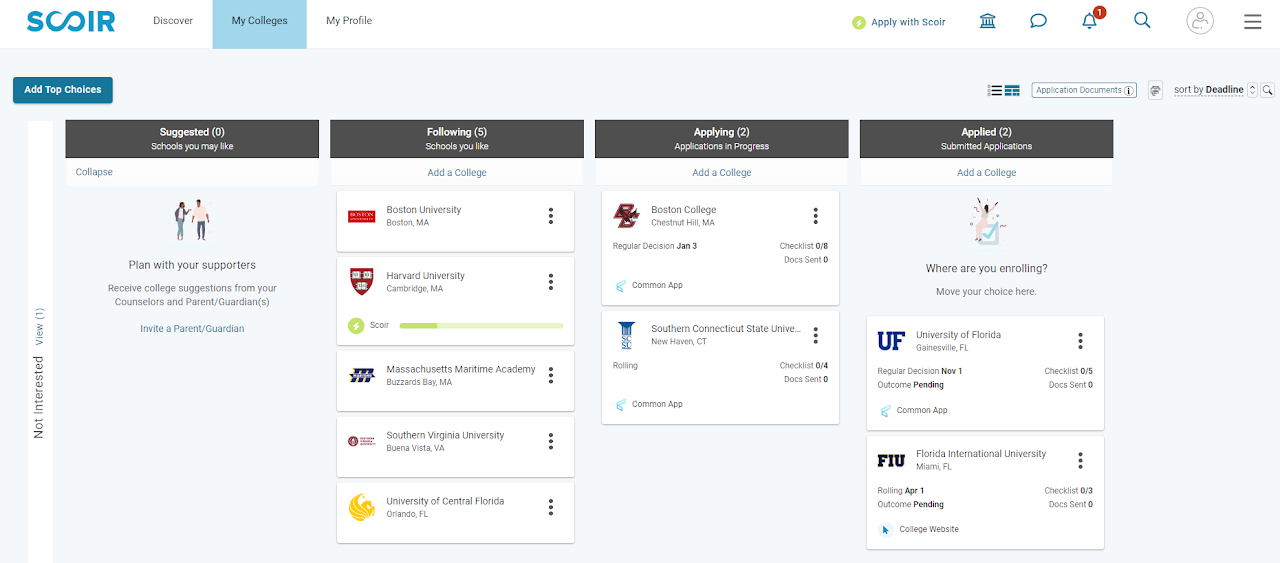The height and width of the screenshot is (563, 1280).
Task: Click Checklist 0/5 on University of Florida
Action: coord(1069,372)
